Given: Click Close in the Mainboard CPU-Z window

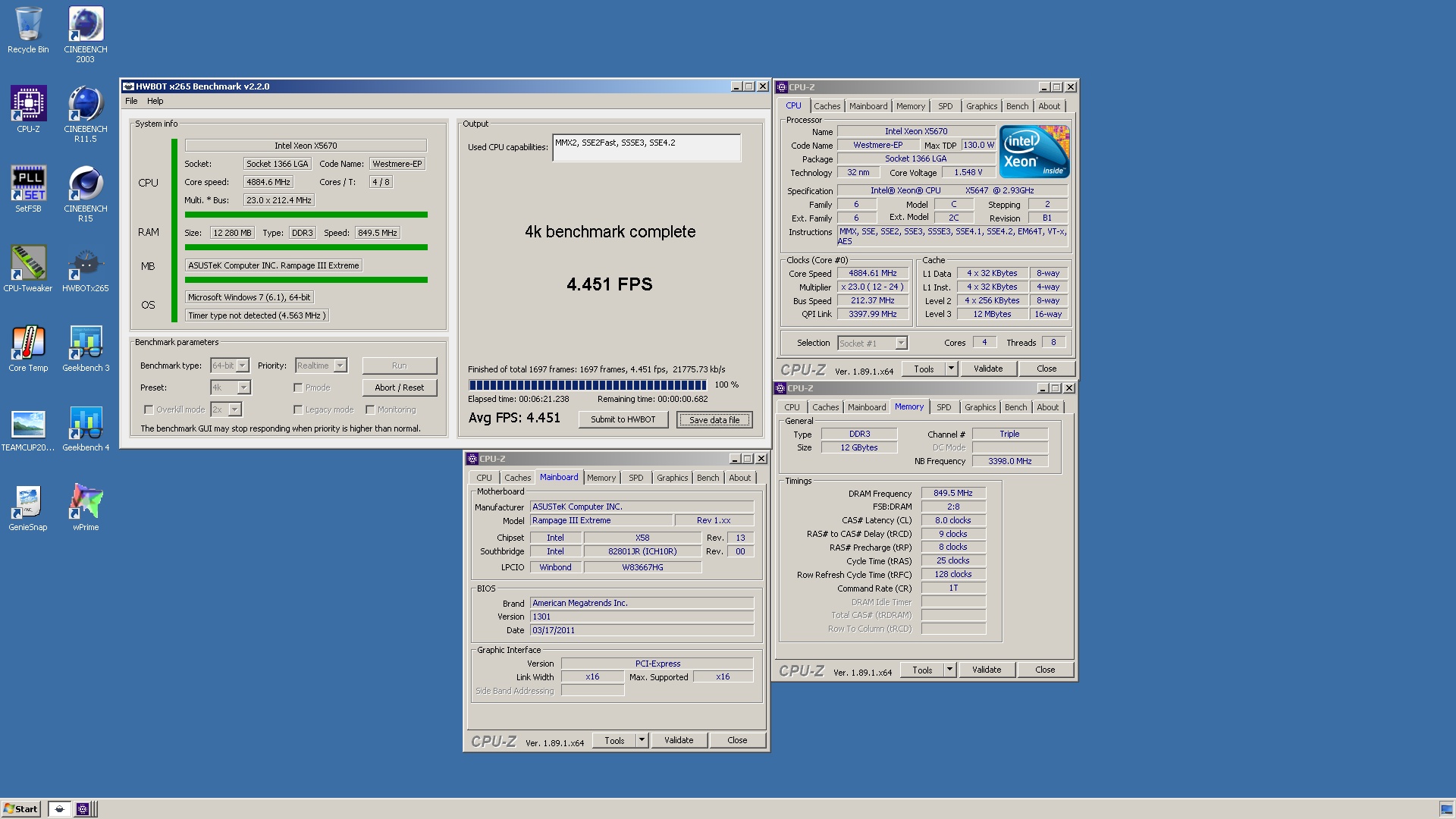Looking at the screenshot, I should point(737,740).
